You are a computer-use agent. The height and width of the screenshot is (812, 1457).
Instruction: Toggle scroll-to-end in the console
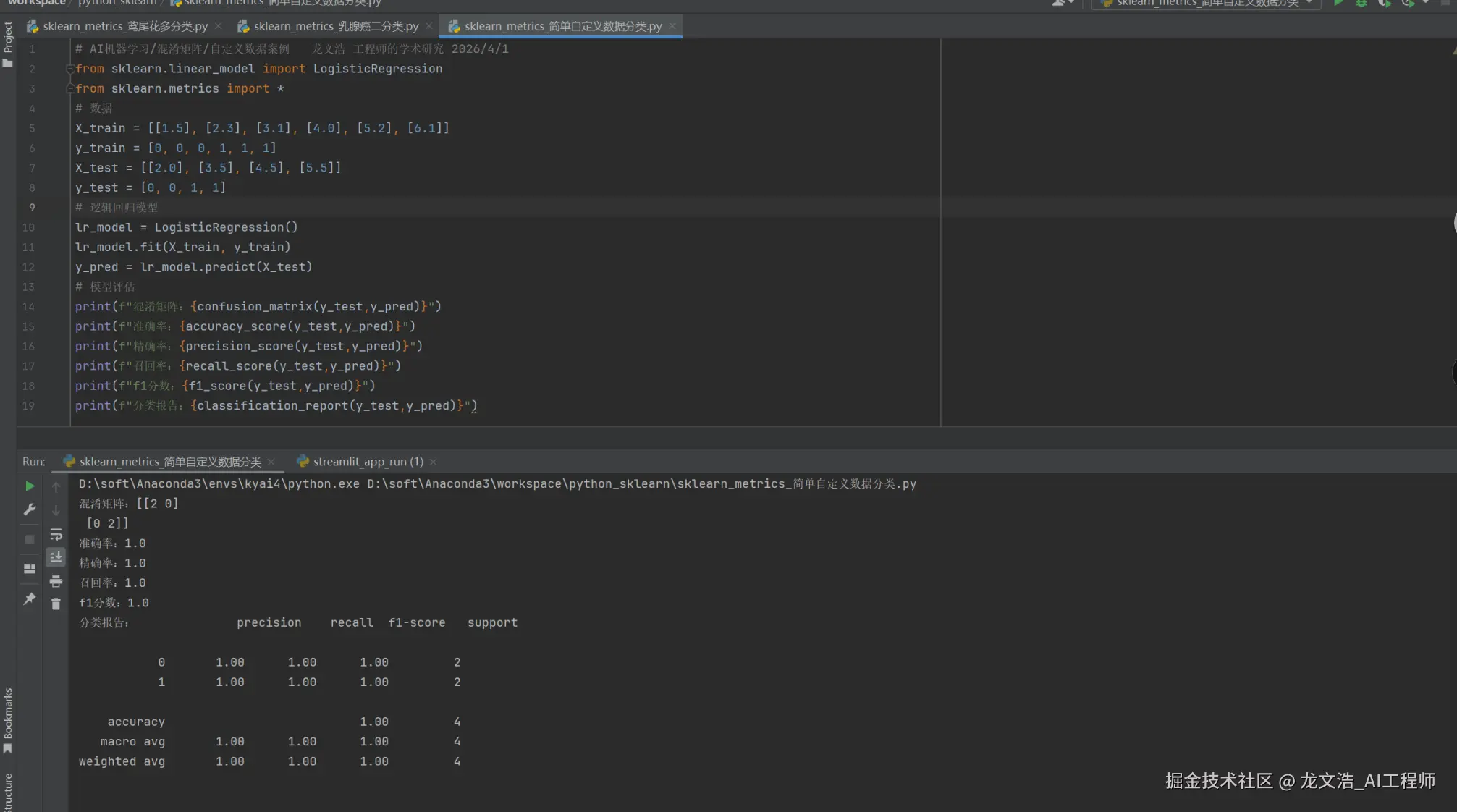[x=56, y=557]
